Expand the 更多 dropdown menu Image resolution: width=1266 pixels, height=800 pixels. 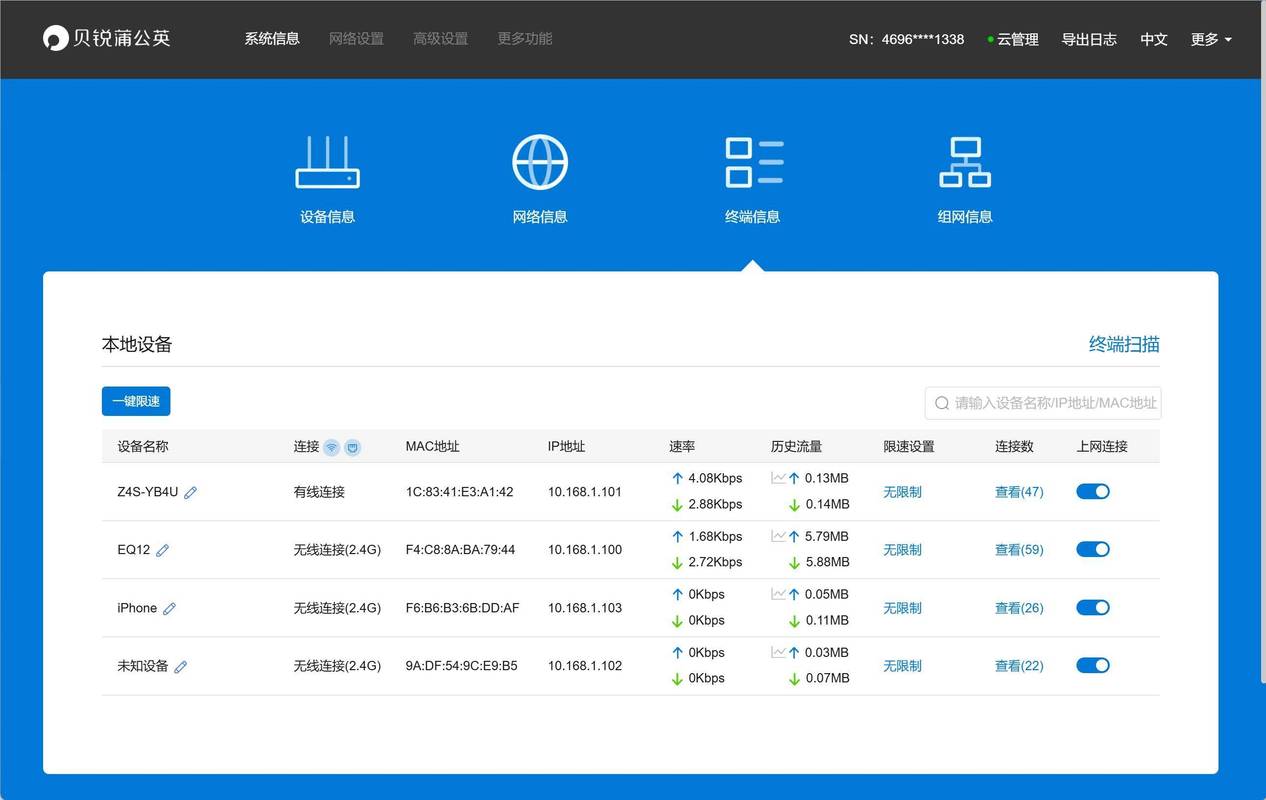[1211, 39]
